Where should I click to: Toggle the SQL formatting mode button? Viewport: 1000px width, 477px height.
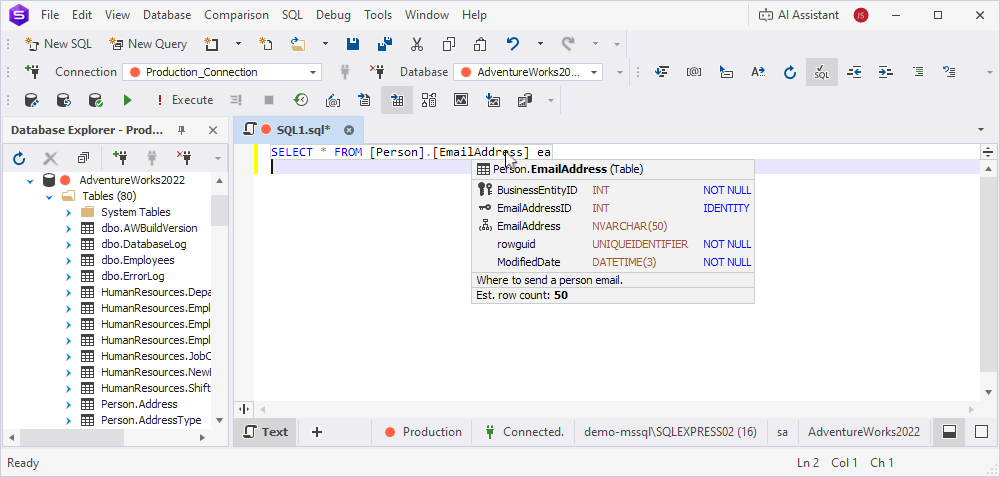821,72
